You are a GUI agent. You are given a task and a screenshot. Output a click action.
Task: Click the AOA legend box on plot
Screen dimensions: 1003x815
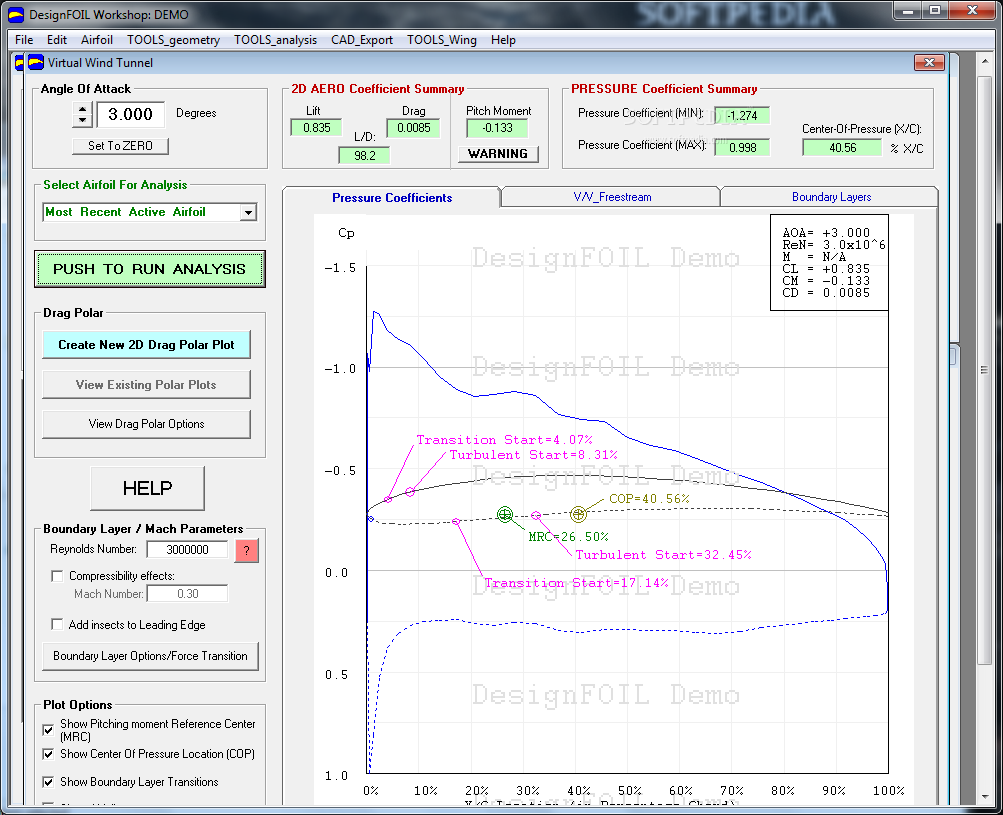[830, 263]
